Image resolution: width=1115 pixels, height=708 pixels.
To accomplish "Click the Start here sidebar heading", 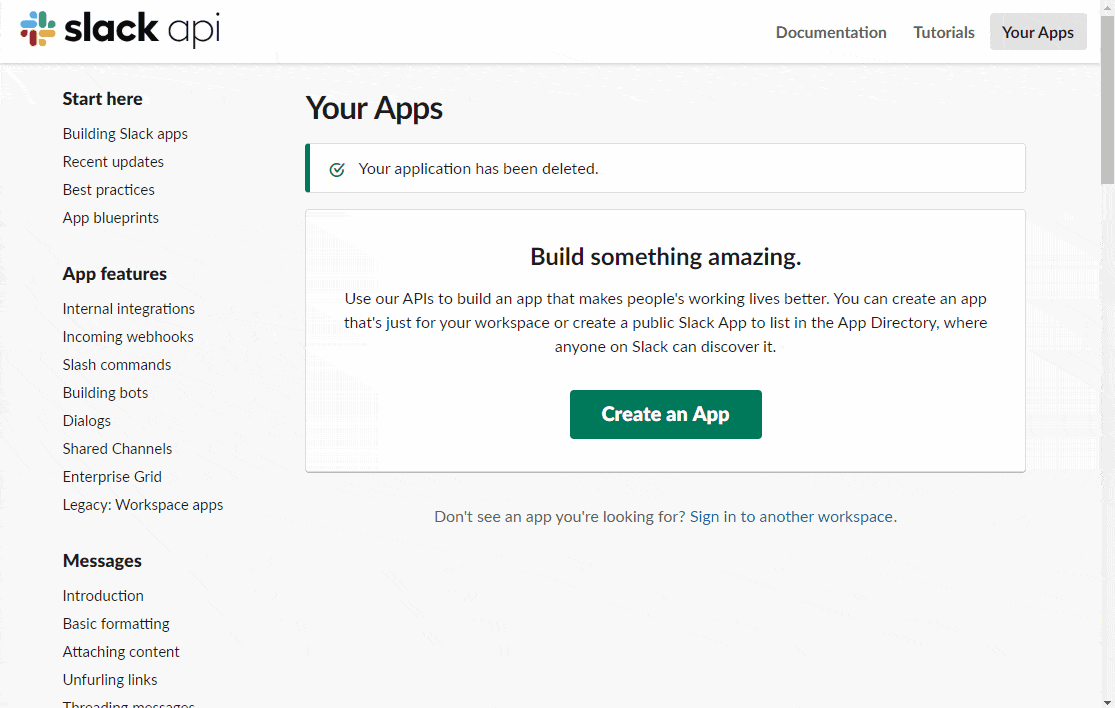I will (102, 99).
